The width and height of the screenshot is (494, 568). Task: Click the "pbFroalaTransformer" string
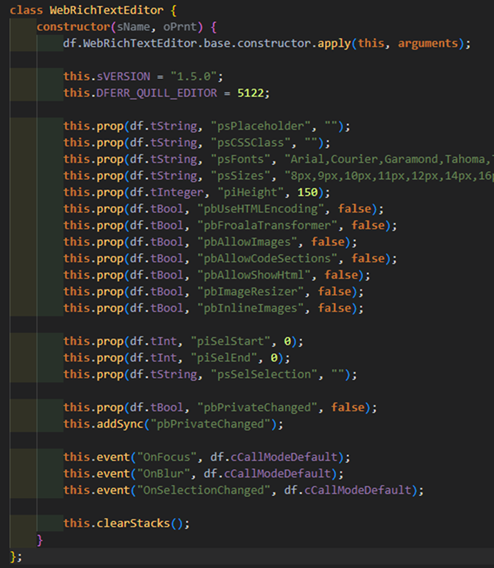(267, 226)
